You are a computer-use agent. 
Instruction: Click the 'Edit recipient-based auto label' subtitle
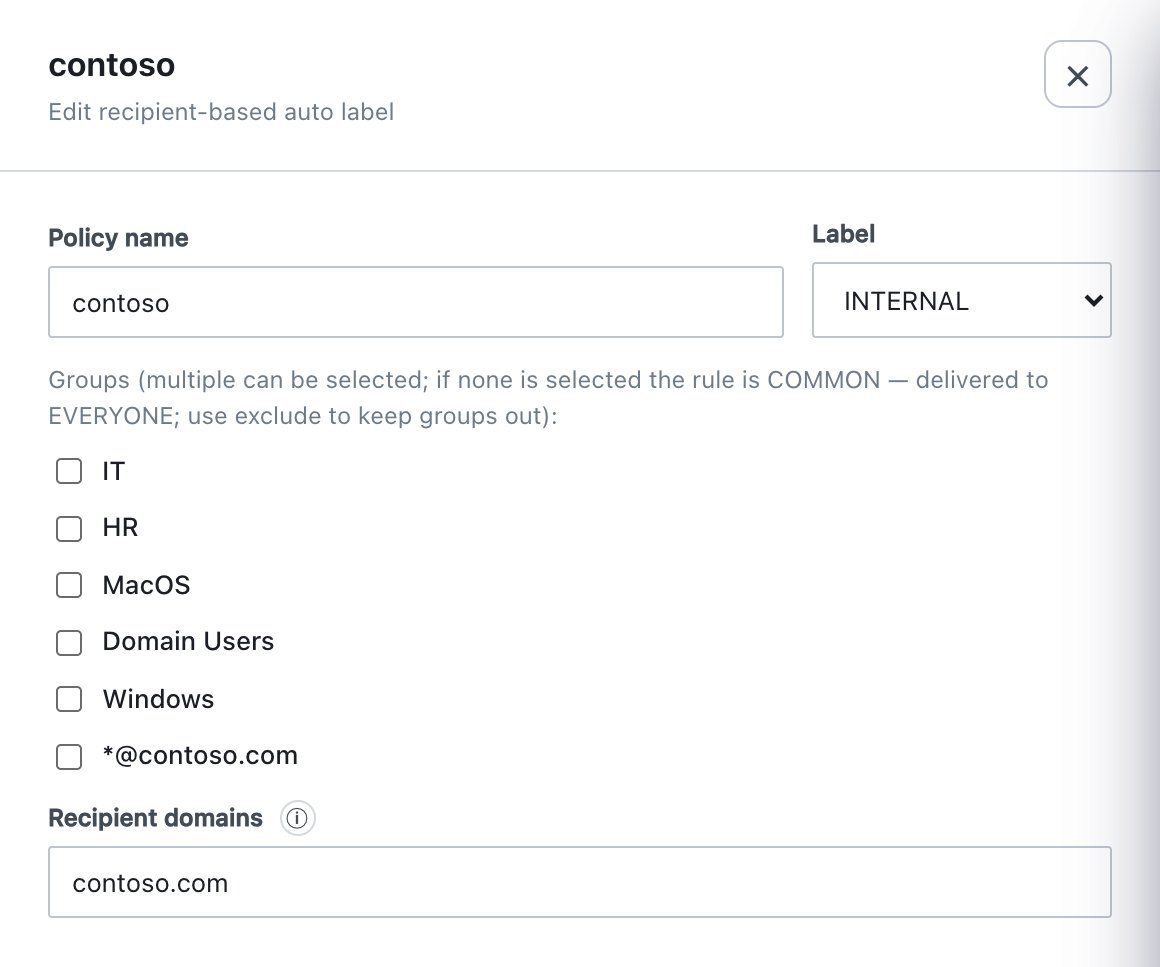click(x=221, y=112)
